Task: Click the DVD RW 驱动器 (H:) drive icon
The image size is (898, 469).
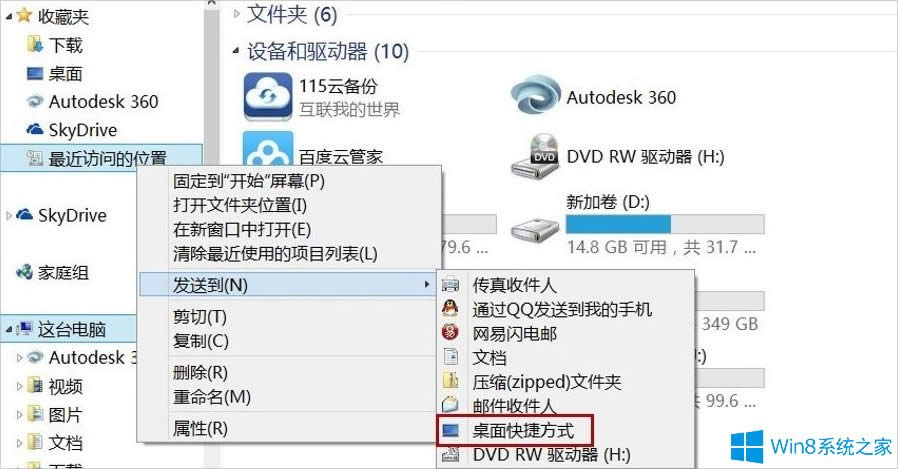Action: pyautogui.click(x=534, y=156)
